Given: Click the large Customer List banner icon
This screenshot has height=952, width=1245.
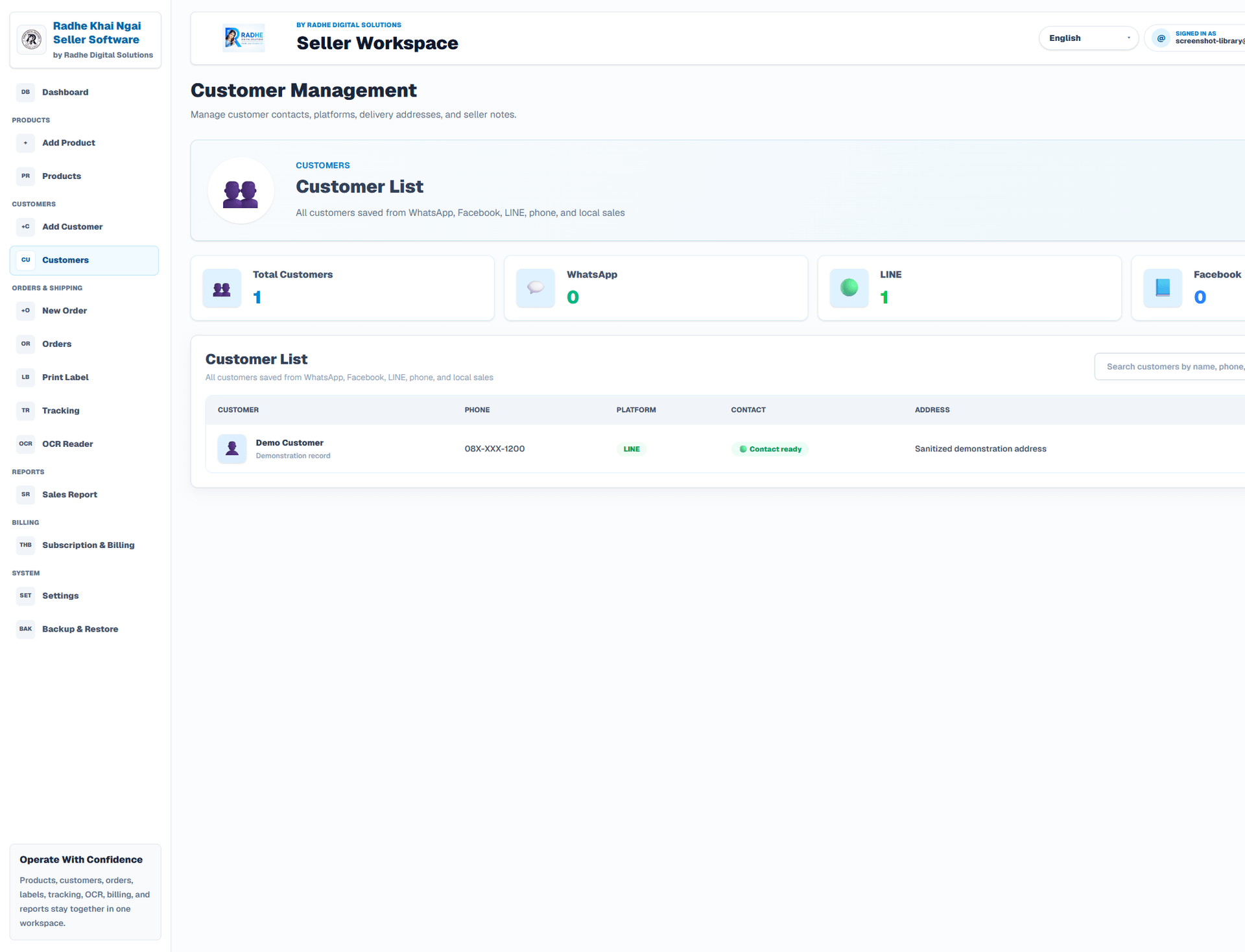Looking at the screenshot, I should 241,191.
